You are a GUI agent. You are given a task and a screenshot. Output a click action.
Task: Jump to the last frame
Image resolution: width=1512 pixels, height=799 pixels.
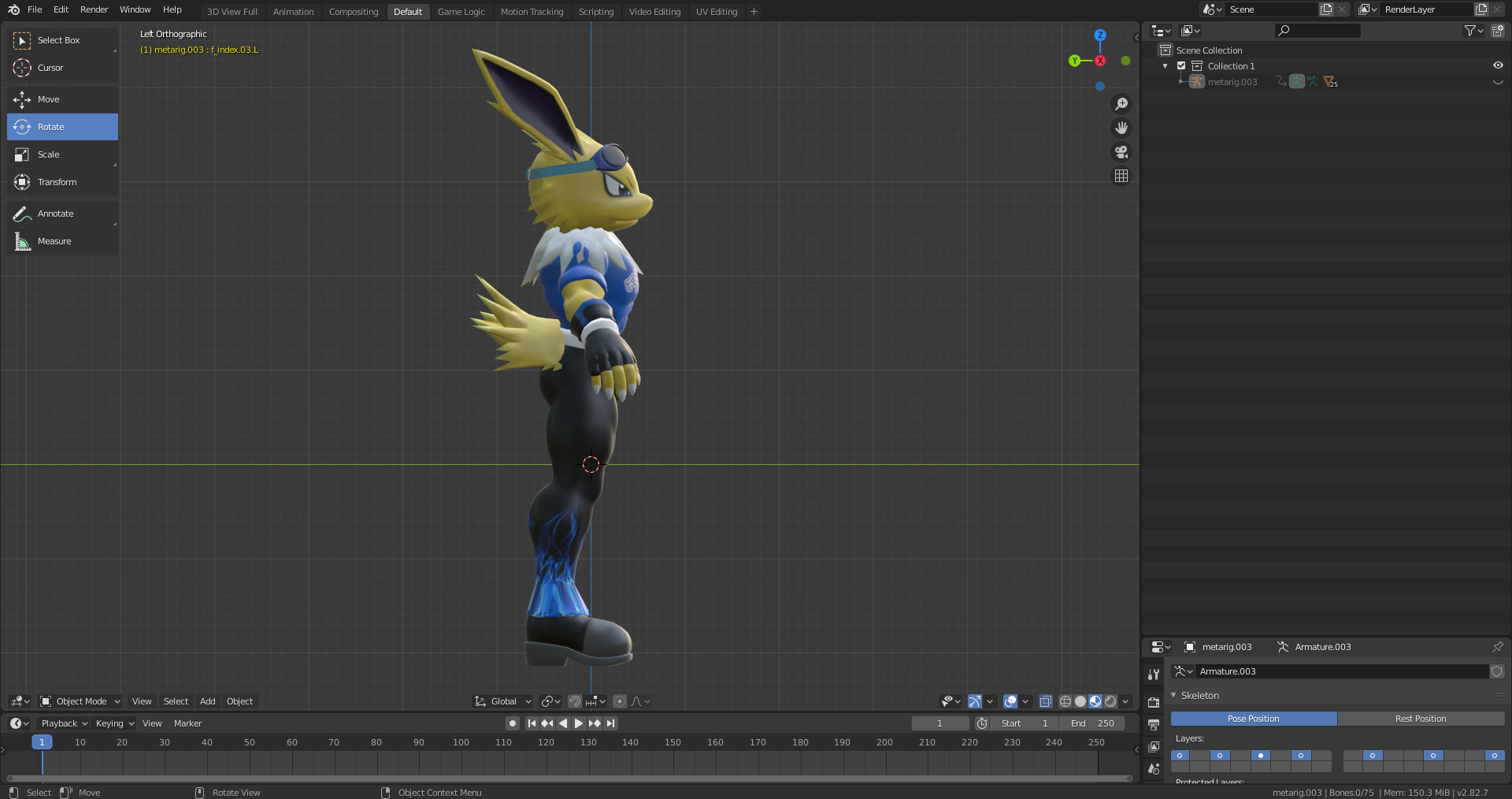point(610,723)
